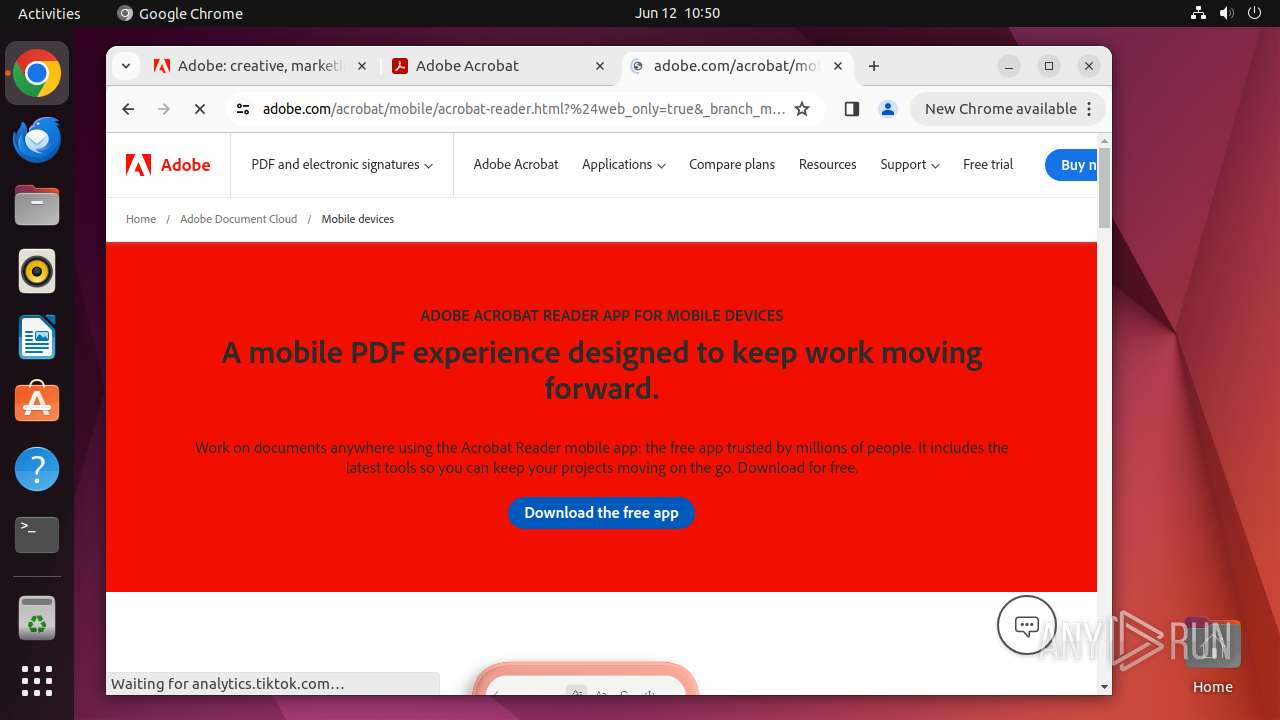
Task: Open Chrome side panel icon
Action: [852, 109]
